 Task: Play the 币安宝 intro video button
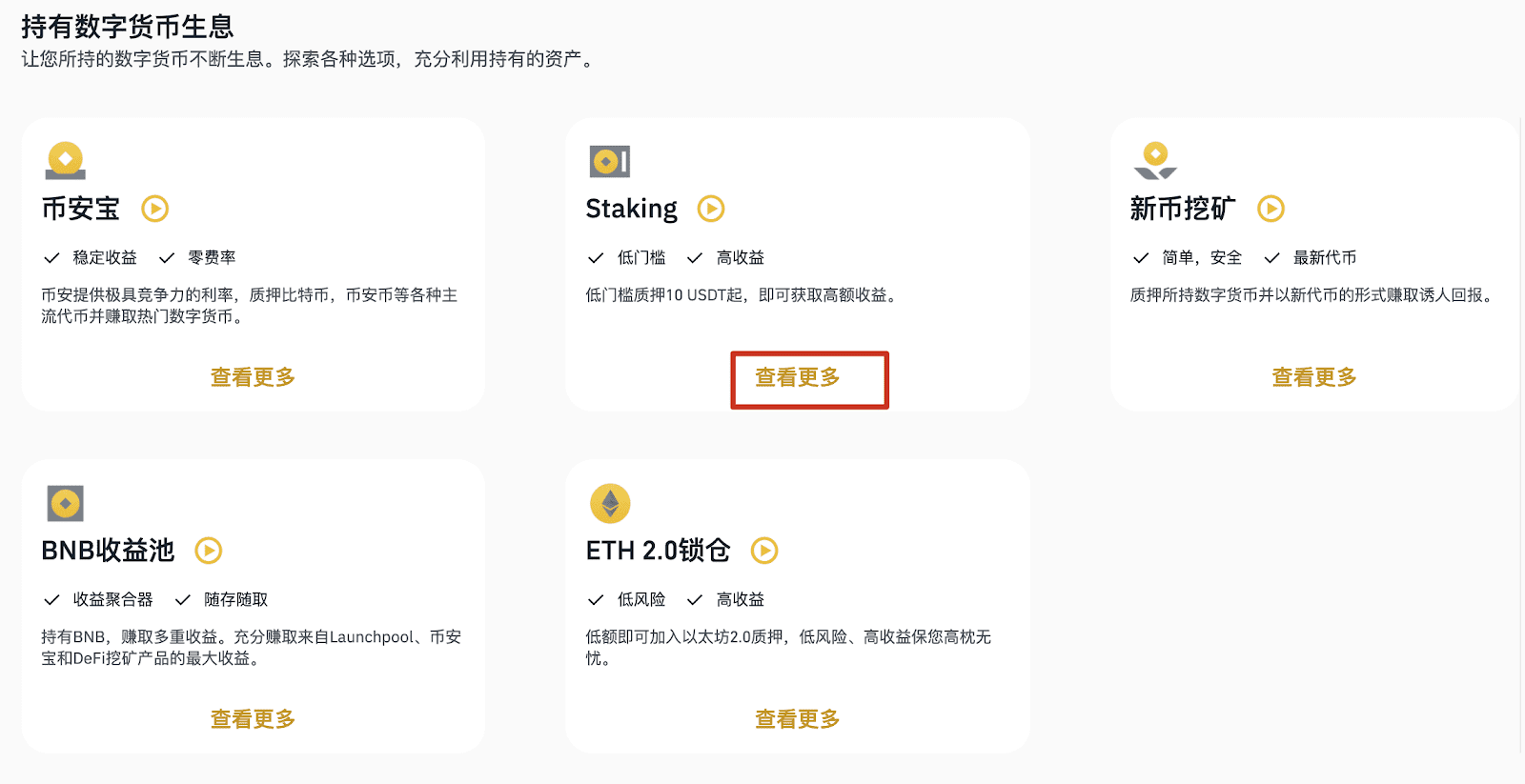(155, 209)
